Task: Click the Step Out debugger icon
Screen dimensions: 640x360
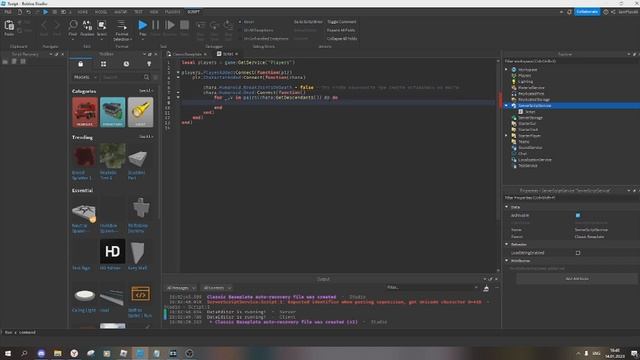Action: click(x=228, y=25)
